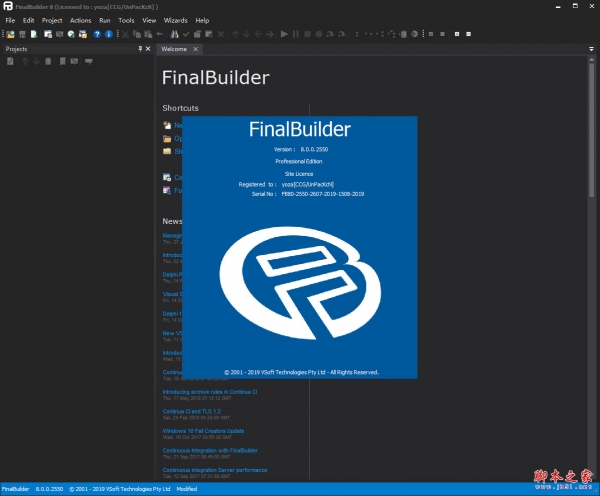Screen dimensions: 600x496
Task: Click the first Step Over arrow icon
Action: pyautogui.click(x=330, y=34)
